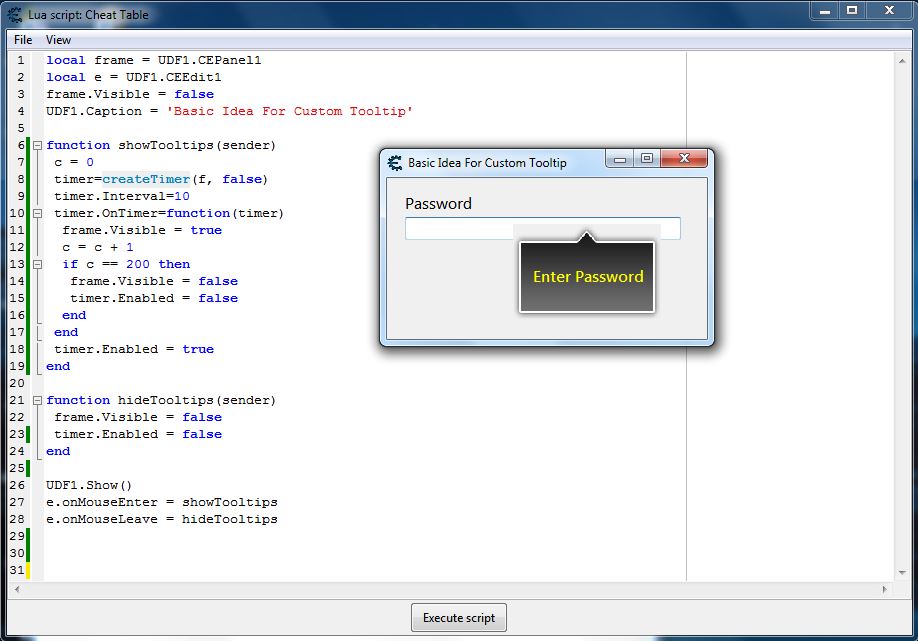
Task: Maximize the Lua script window
Action: 852,11
